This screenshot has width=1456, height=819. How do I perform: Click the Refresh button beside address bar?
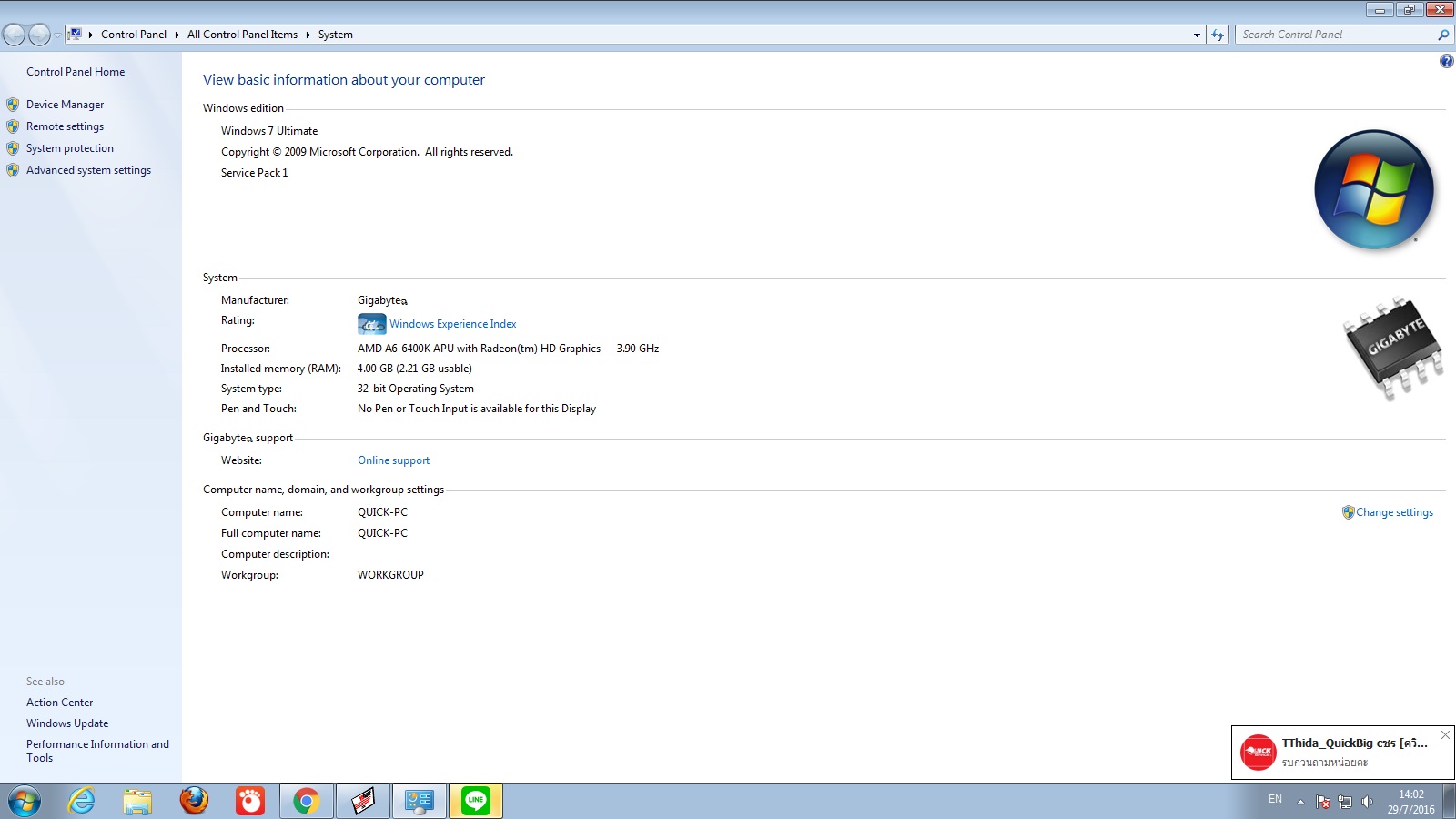click(x=1218, y=35)
